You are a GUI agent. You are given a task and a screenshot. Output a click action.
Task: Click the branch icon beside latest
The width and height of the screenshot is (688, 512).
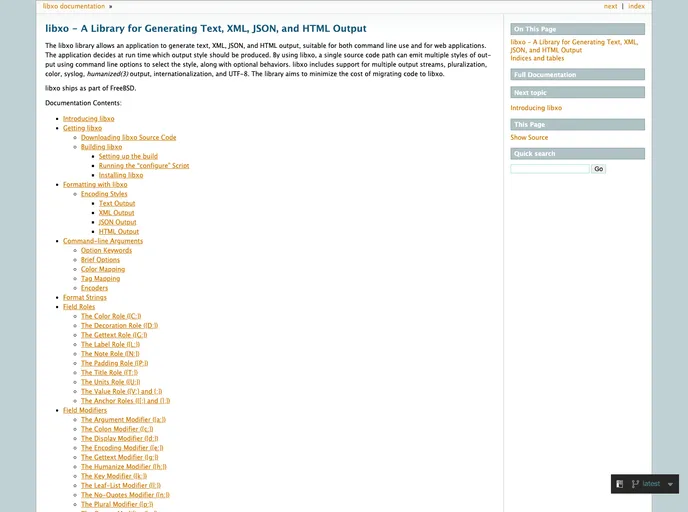pos(635,484)
